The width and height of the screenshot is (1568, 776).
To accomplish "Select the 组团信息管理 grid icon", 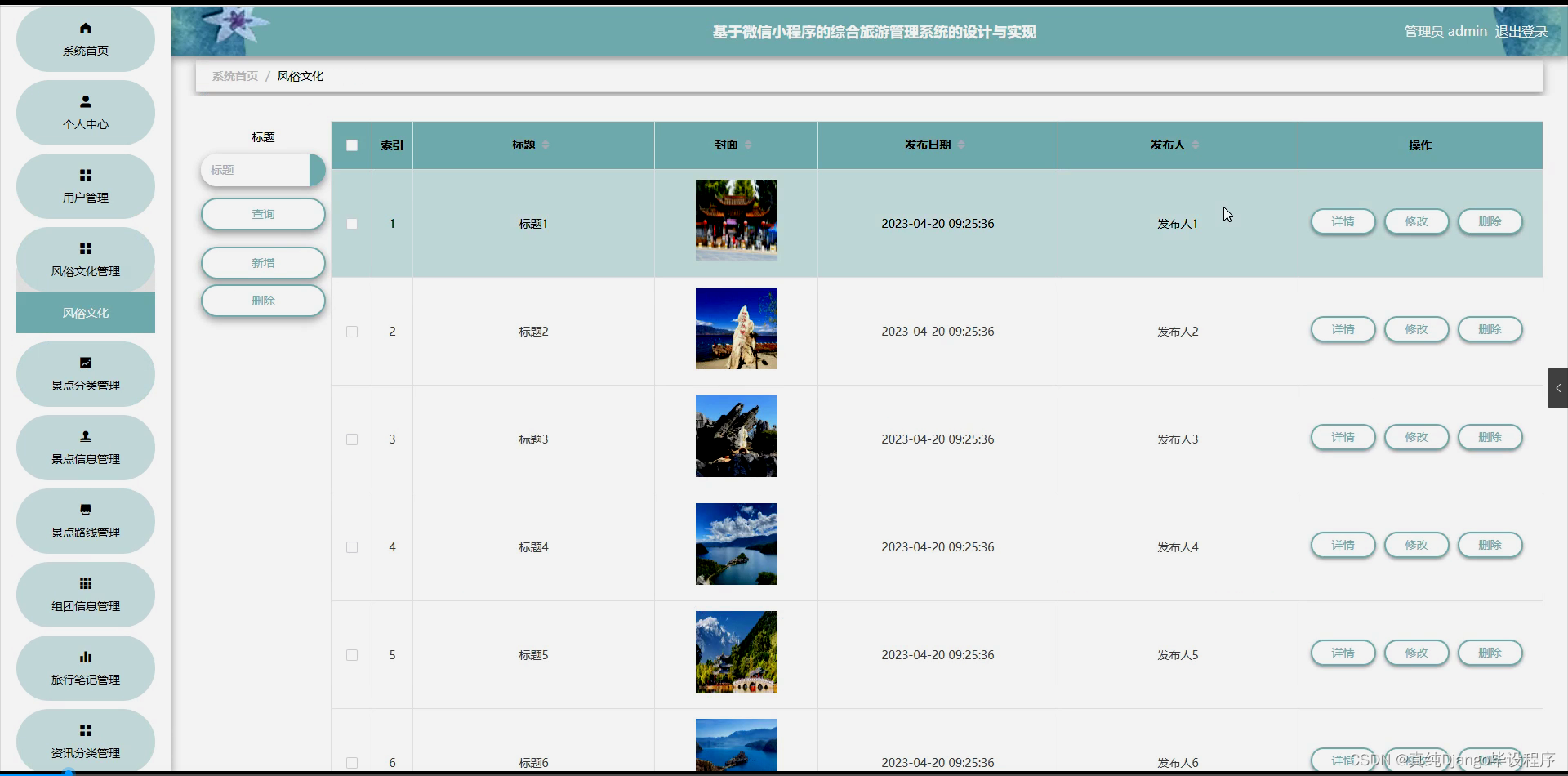I will click(85, 583).
